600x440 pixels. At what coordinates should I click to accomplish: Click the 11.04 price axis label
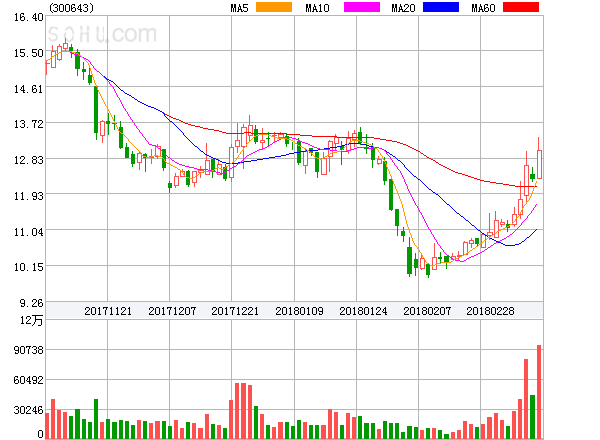tap(29, 232)
